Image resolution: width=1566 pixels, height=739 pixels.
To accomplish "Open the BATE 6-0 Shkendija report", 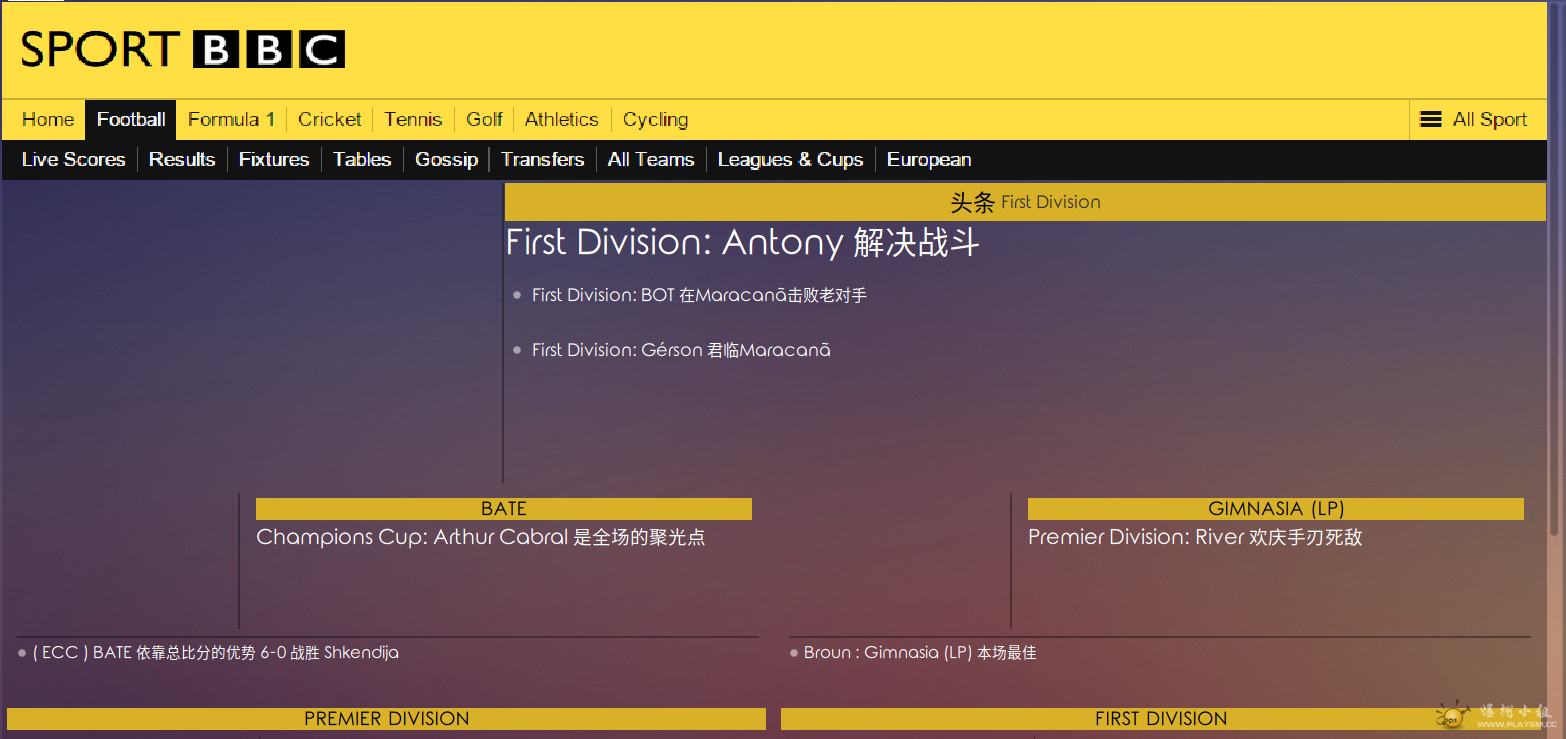I will [x=215, y=653].
